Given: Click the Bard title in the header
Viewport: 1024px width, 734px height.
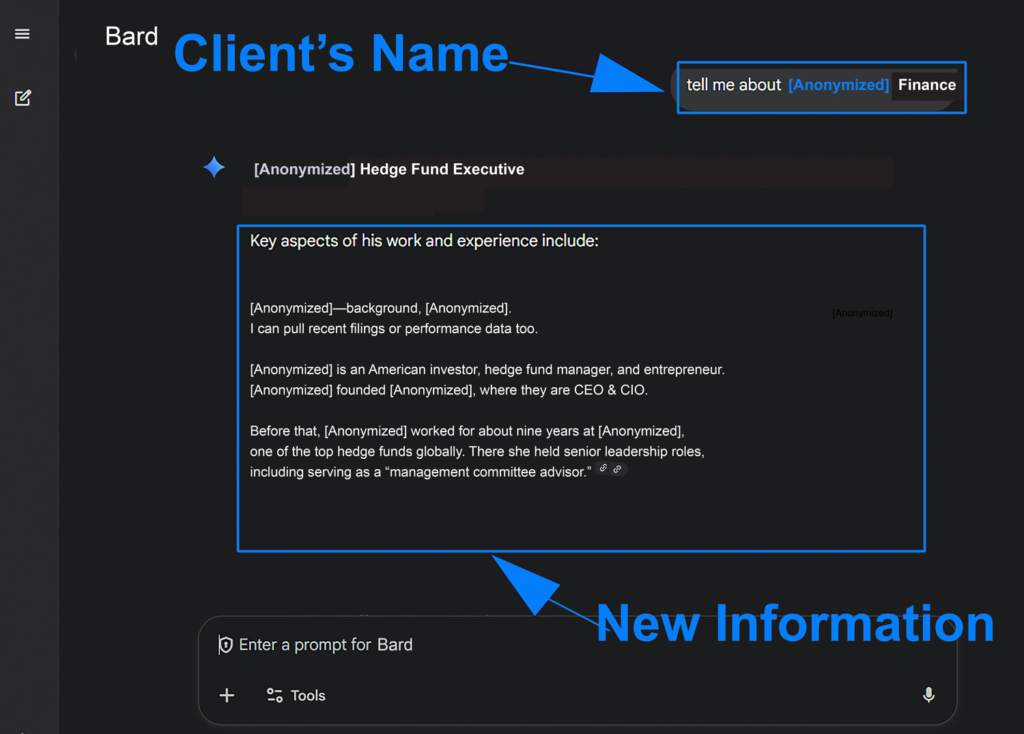Looking at the screenshot, I should coord(131,37).
